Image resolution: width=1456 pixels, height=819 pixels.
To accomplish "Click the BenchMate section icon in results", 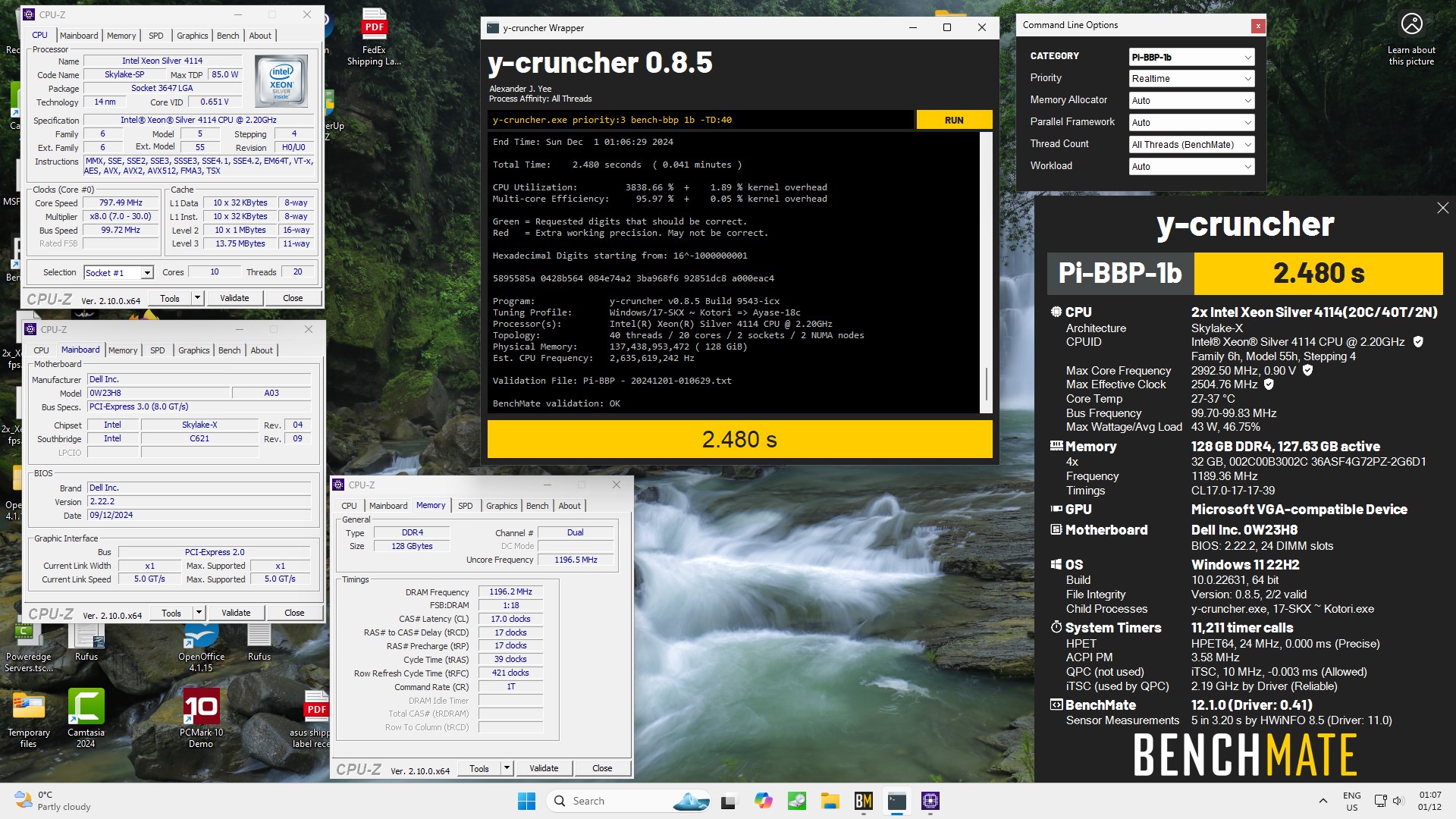I will (1056, 704).
